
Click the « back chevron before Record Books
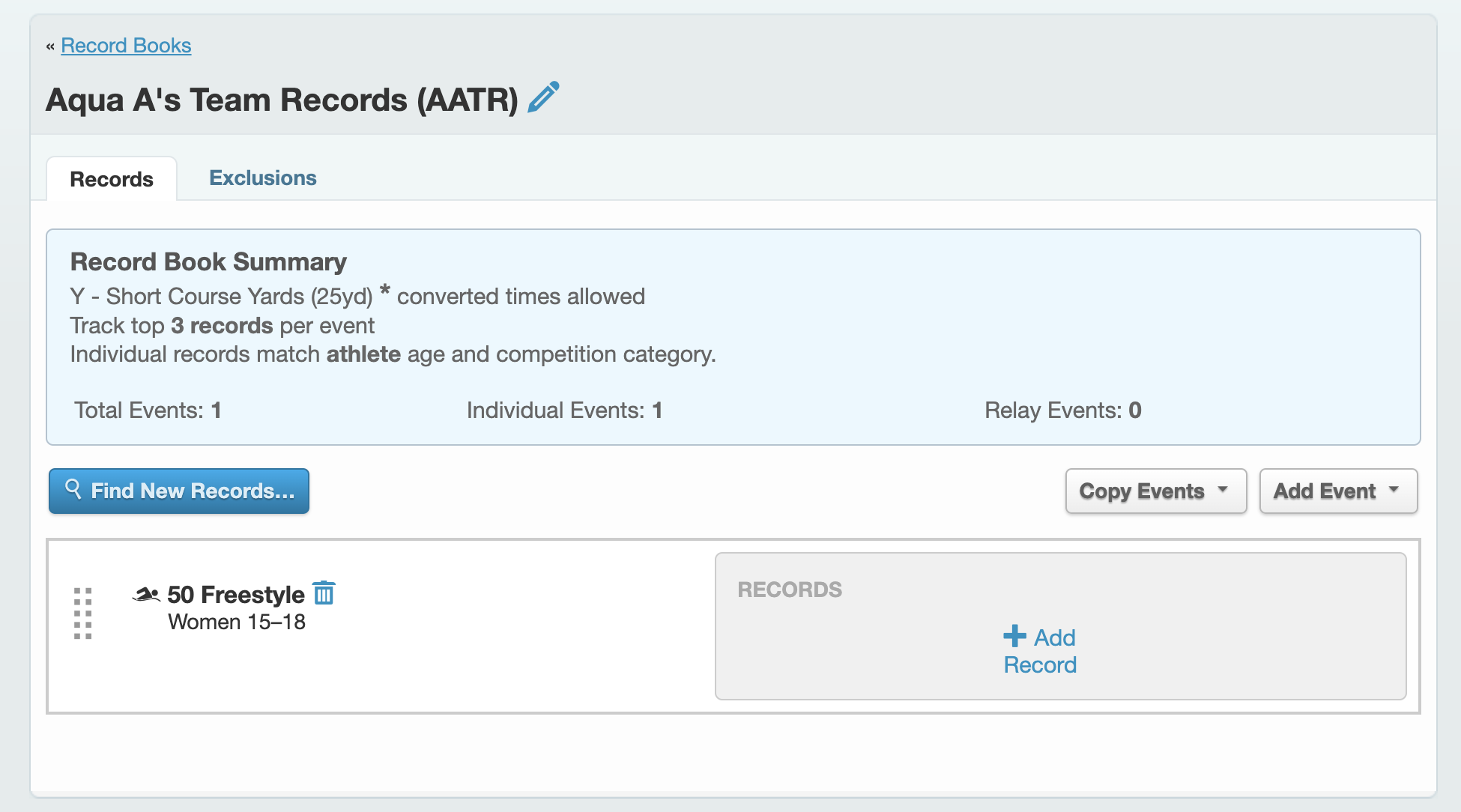tap(50, 46)
